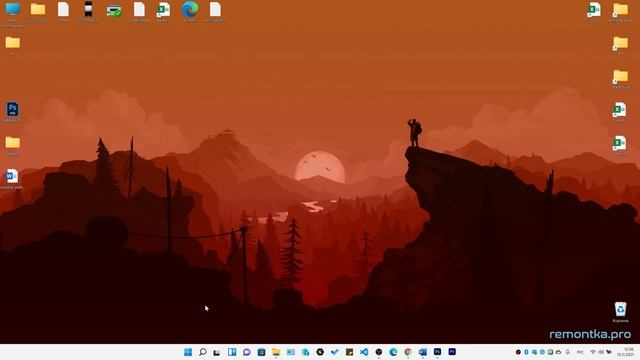Open File Explorer from the taskbar
Screen dimensions: 640x360
pos(276,352)
